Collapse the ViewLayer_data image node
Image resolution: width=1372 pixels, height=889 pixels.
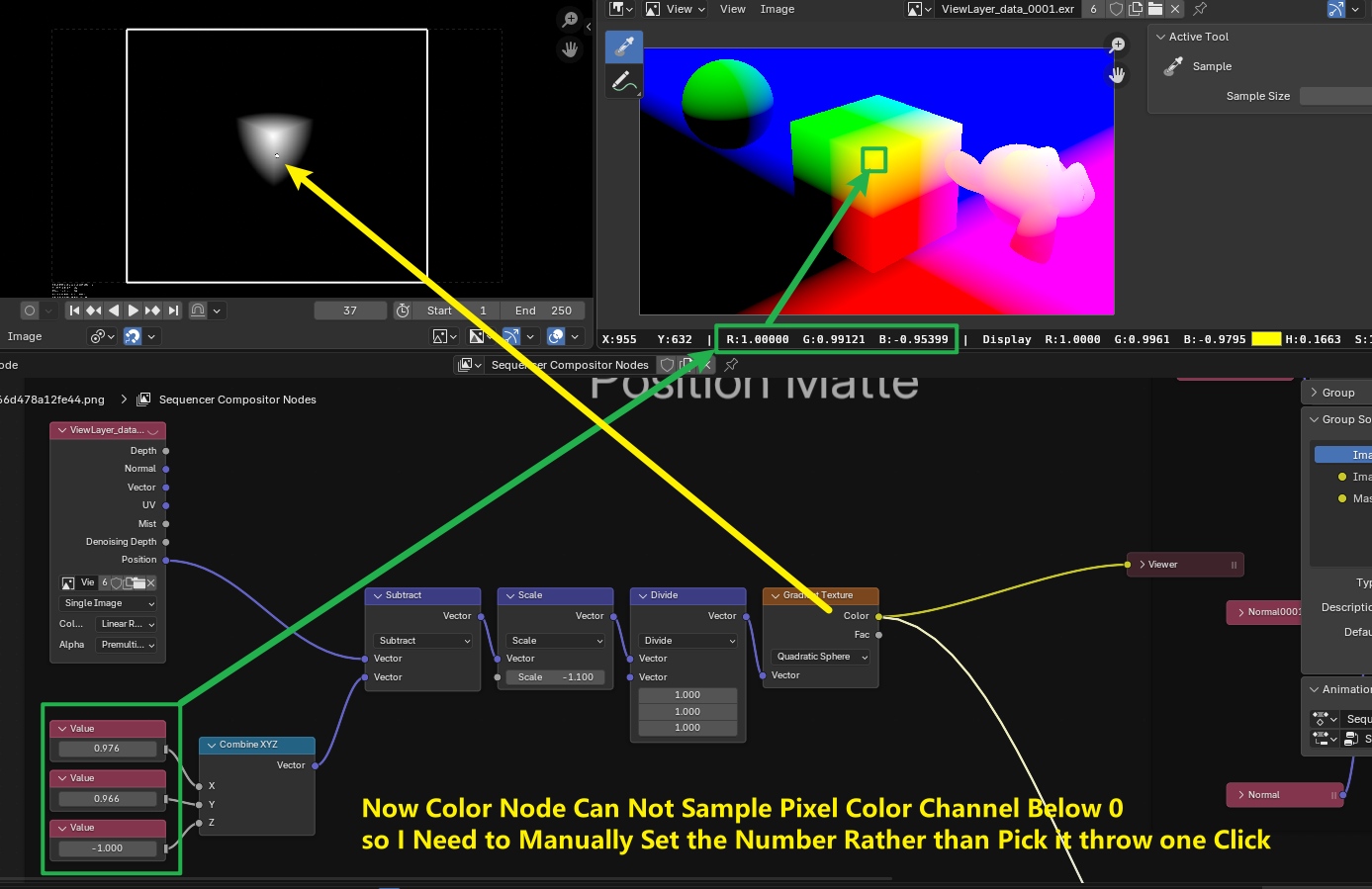[x=62, y=430]
